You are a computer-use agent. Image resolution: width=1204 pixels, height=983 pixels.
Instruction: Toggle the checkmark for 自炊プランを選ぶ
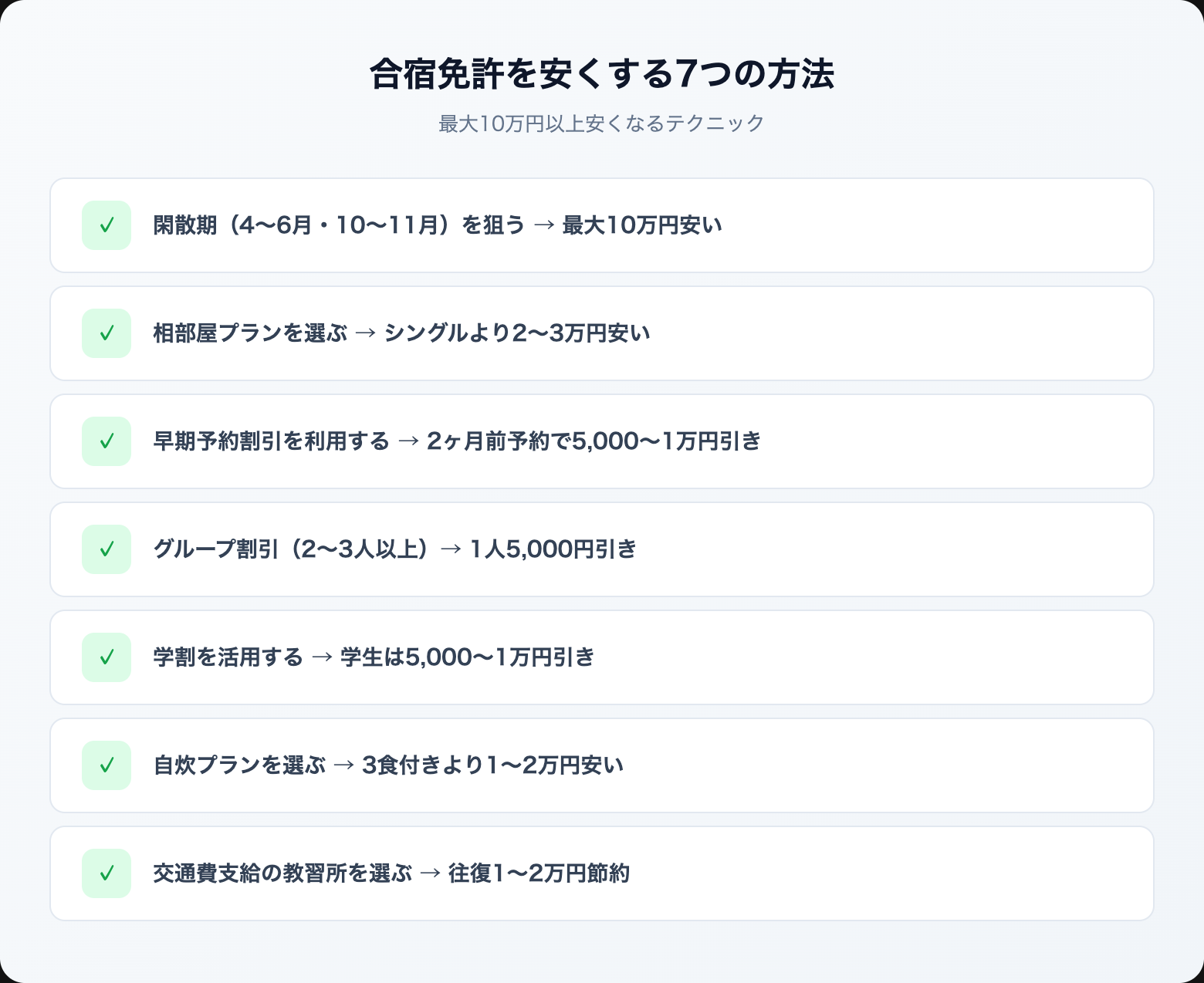[107, 765]
